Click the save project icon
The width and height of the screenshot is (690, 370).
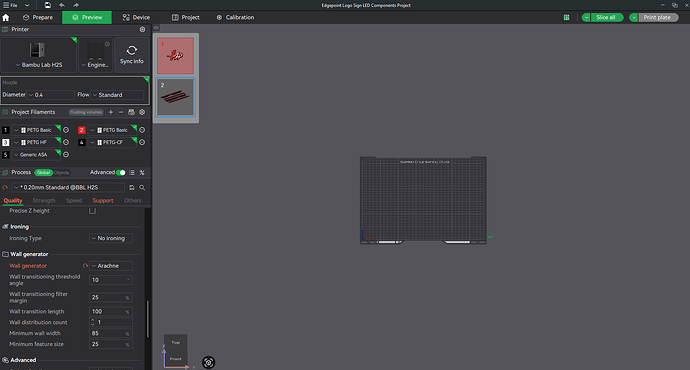pos(48,5)
